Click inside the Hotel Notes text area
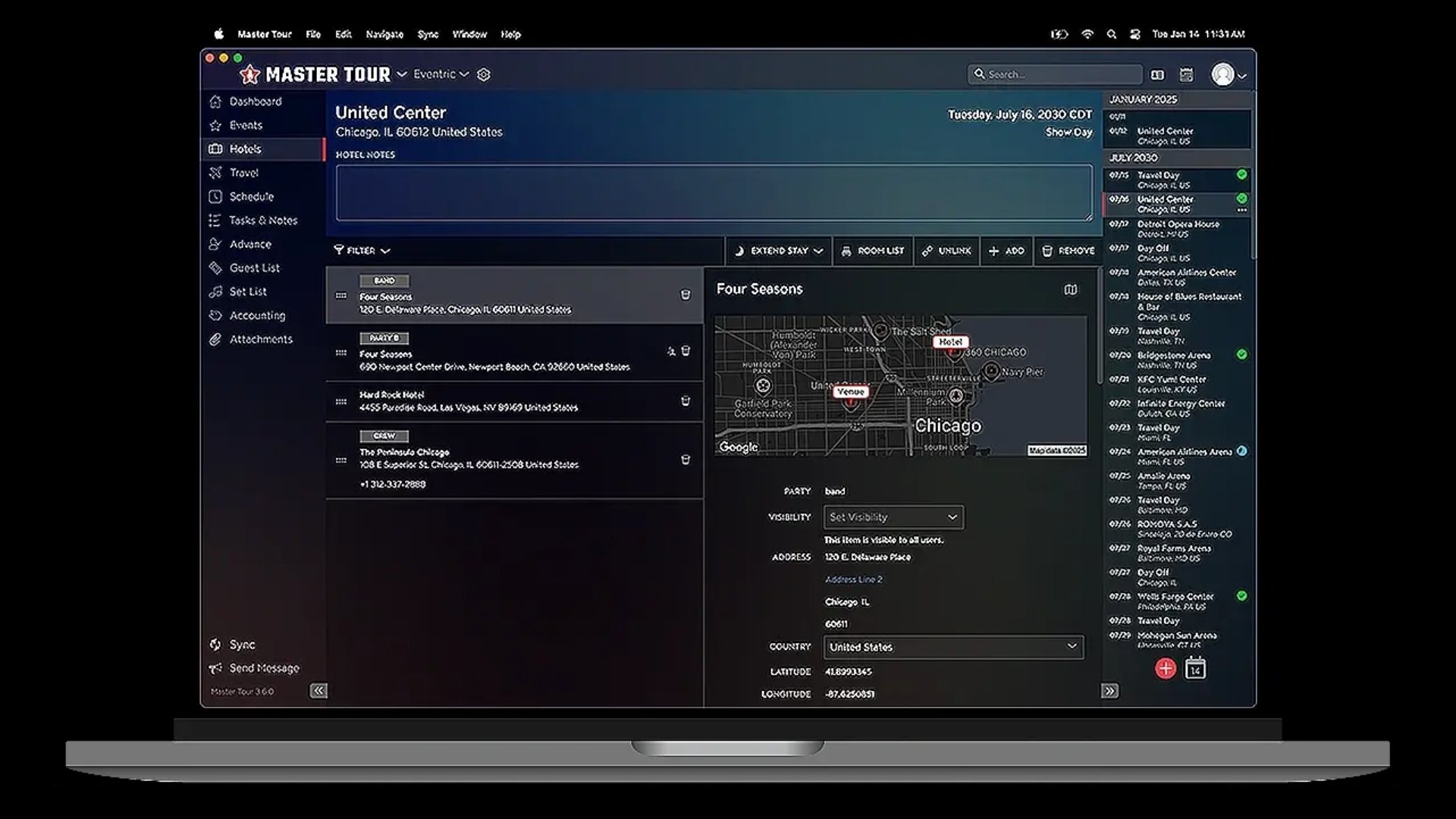 point(714,193)
